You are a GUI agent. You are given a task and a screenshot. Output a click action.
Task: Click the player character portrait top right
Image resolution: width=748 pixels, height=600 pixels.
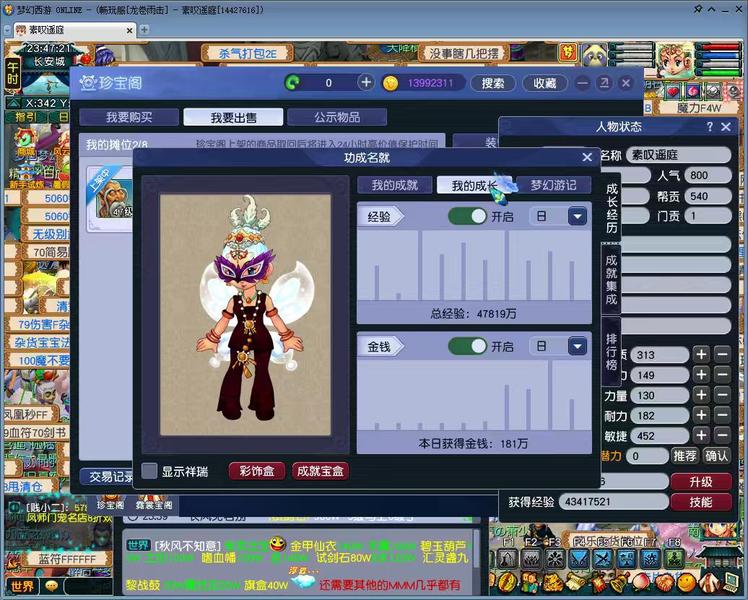click(674, 60)
